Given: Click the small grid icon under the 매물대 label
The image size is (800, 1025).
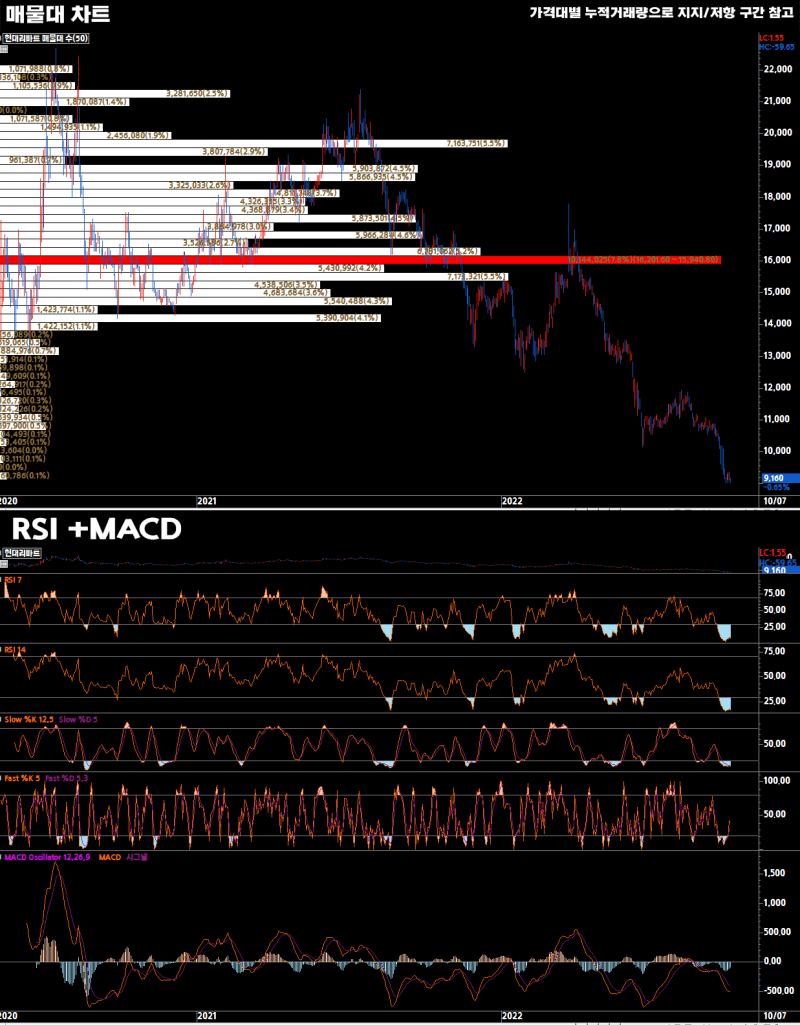Looking at the screenshot, I should pos(3,49).
